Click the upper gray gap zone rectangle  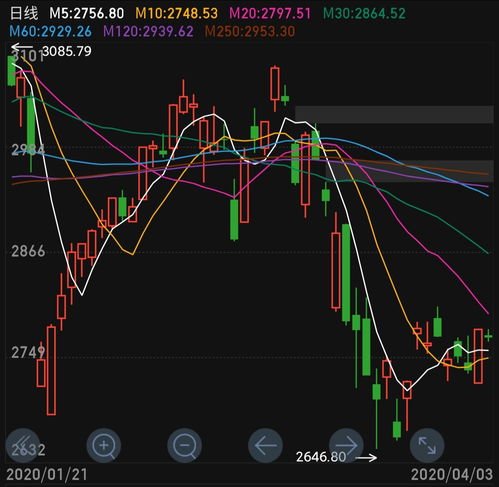(x=394, y=114)
